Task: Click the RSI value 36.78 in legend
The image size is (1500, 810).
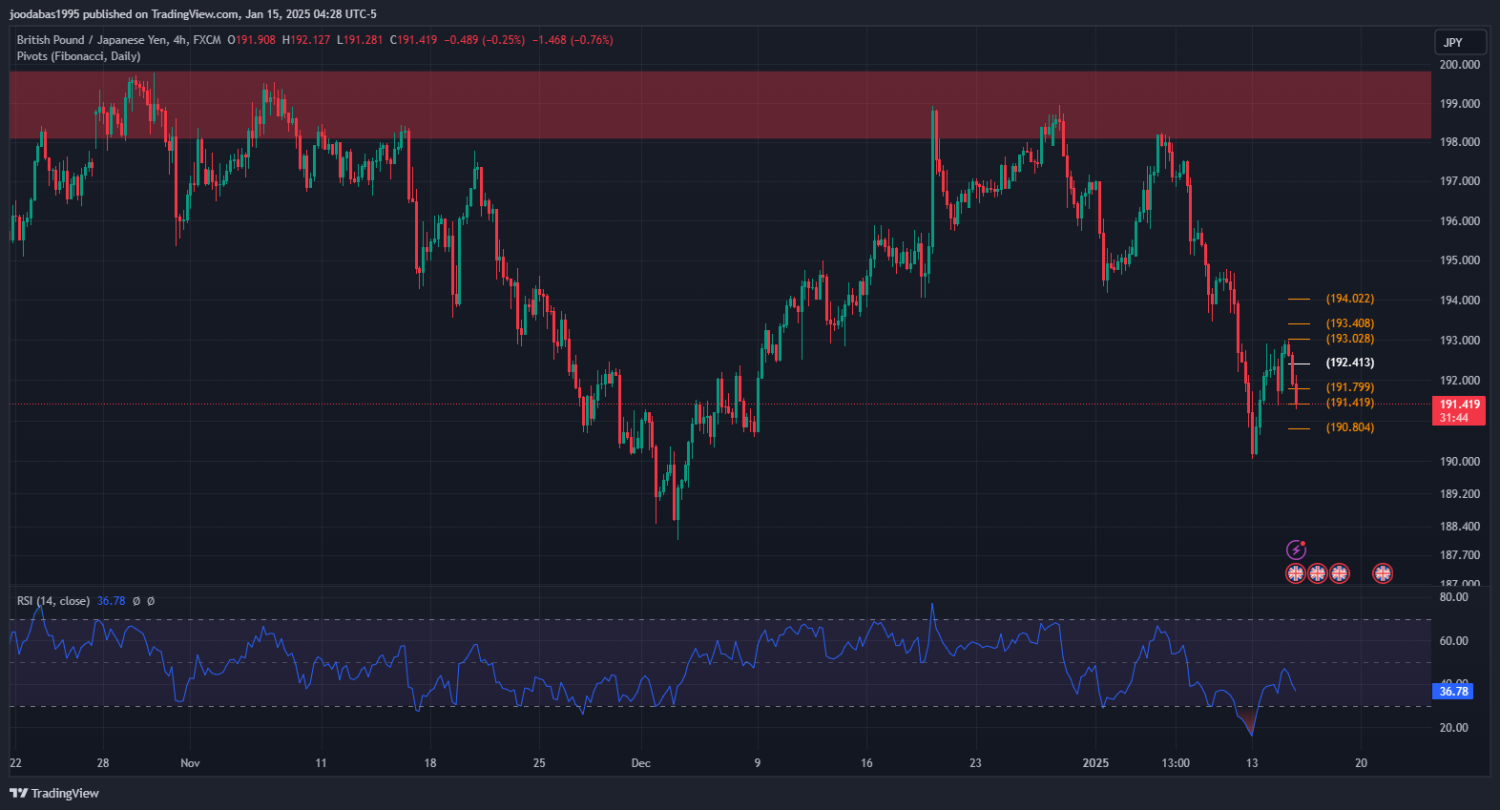Action: (110, 601)
